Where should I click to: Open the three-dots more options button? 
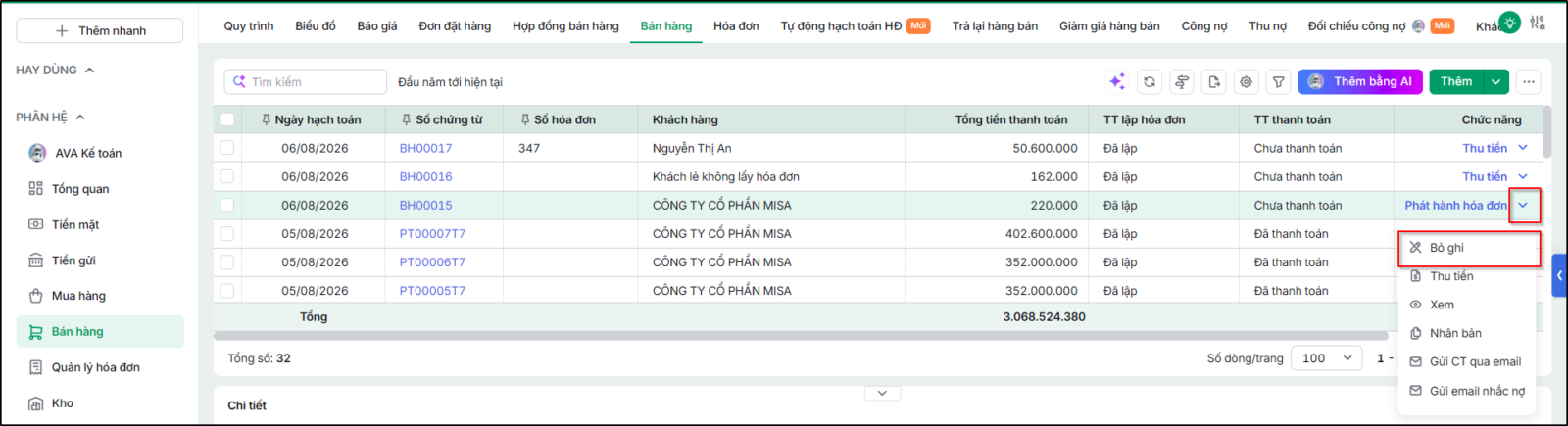1529,82
